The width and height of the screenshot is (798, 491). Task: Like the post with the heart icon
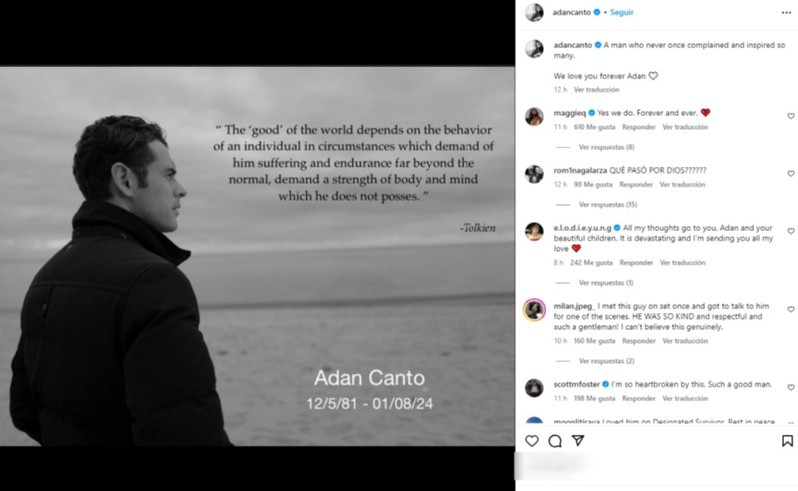532,441
